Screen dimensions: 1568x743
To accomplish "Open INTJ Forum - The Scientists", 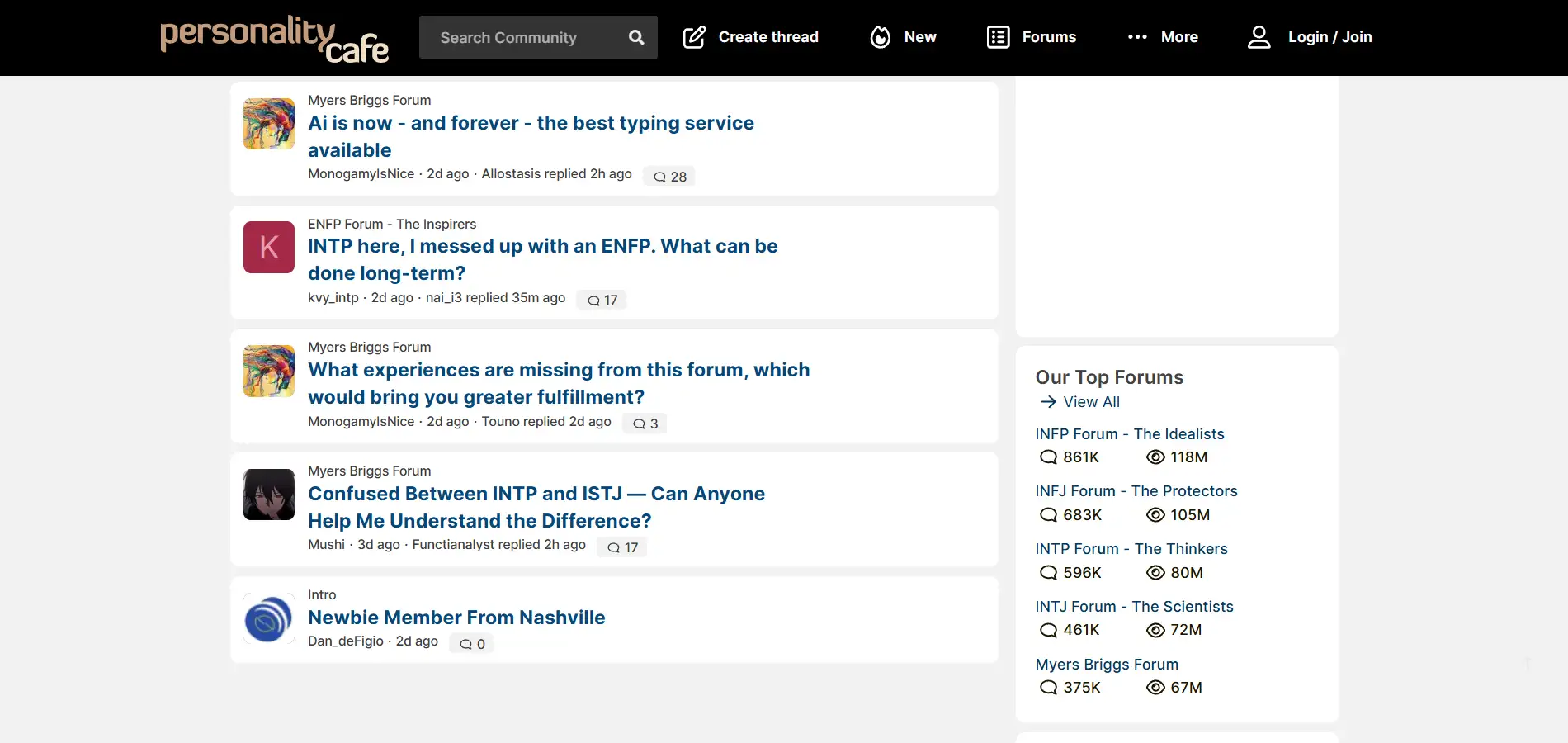I will 1135,607.
